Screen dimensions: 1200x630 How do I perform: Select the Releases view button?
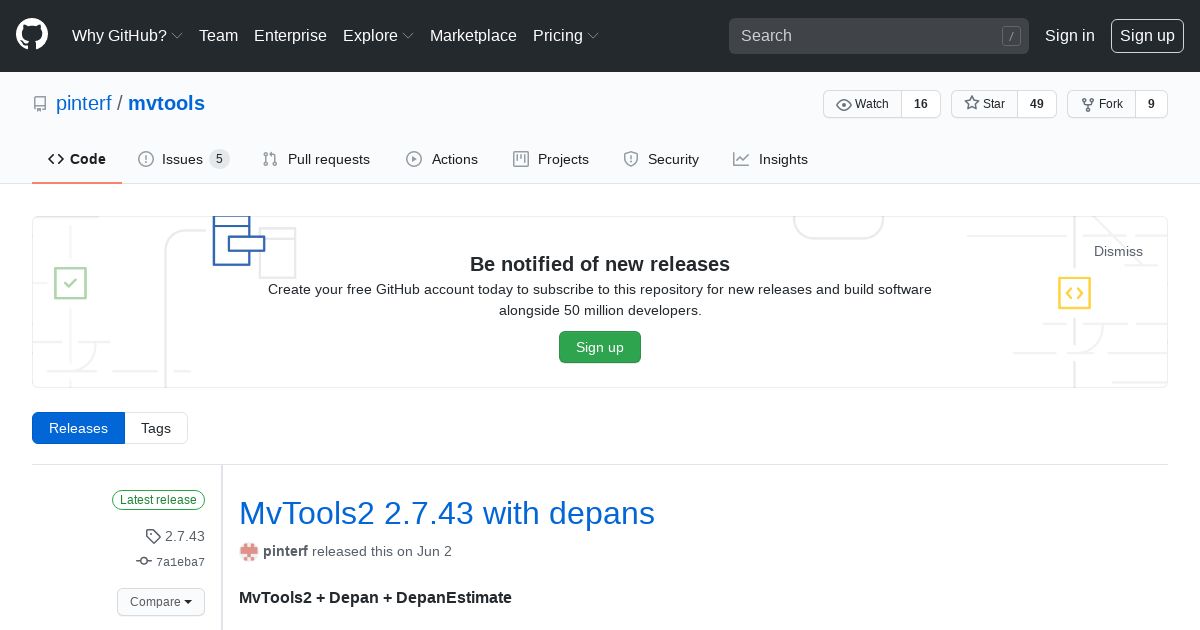78,428
